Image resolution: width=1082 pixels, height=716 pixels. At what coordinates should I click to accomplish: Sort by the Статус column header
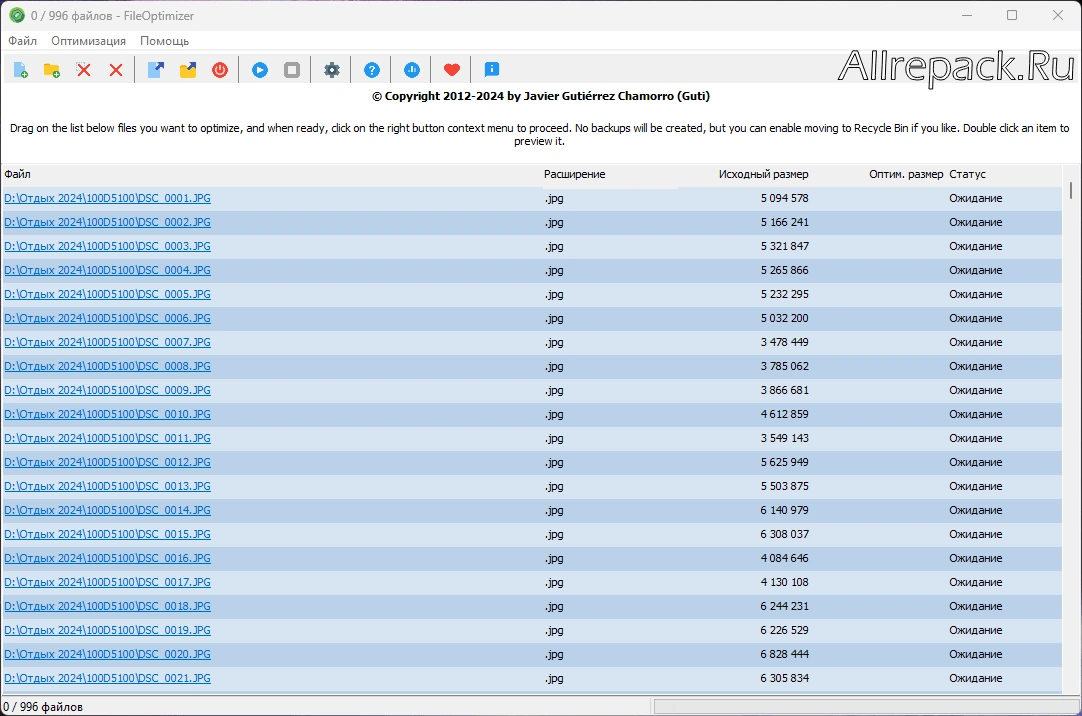pos(967,175)
